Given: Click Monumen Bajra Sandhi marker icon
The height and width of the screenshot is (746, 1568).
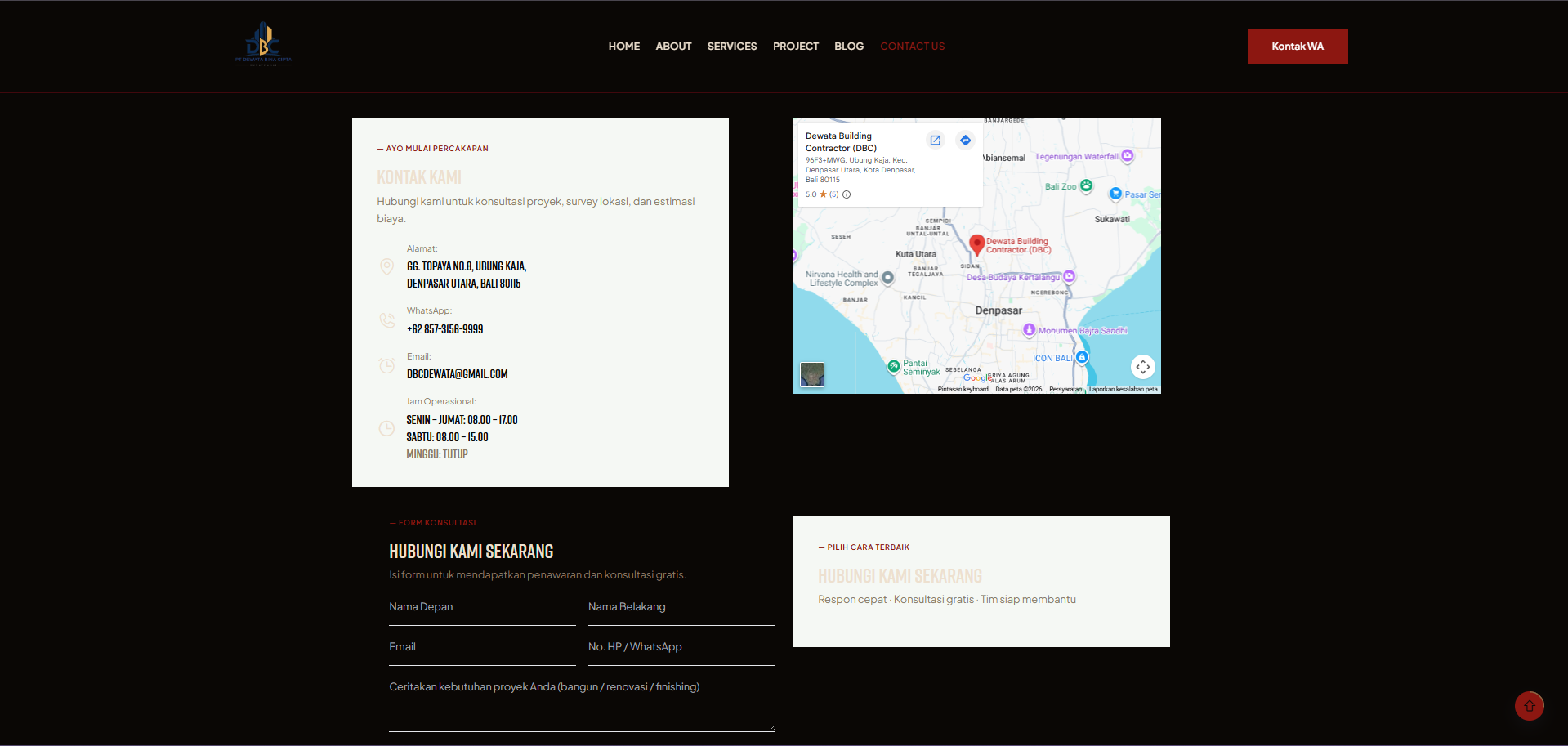Looking at the screenshot, I should click(1030, 329).
